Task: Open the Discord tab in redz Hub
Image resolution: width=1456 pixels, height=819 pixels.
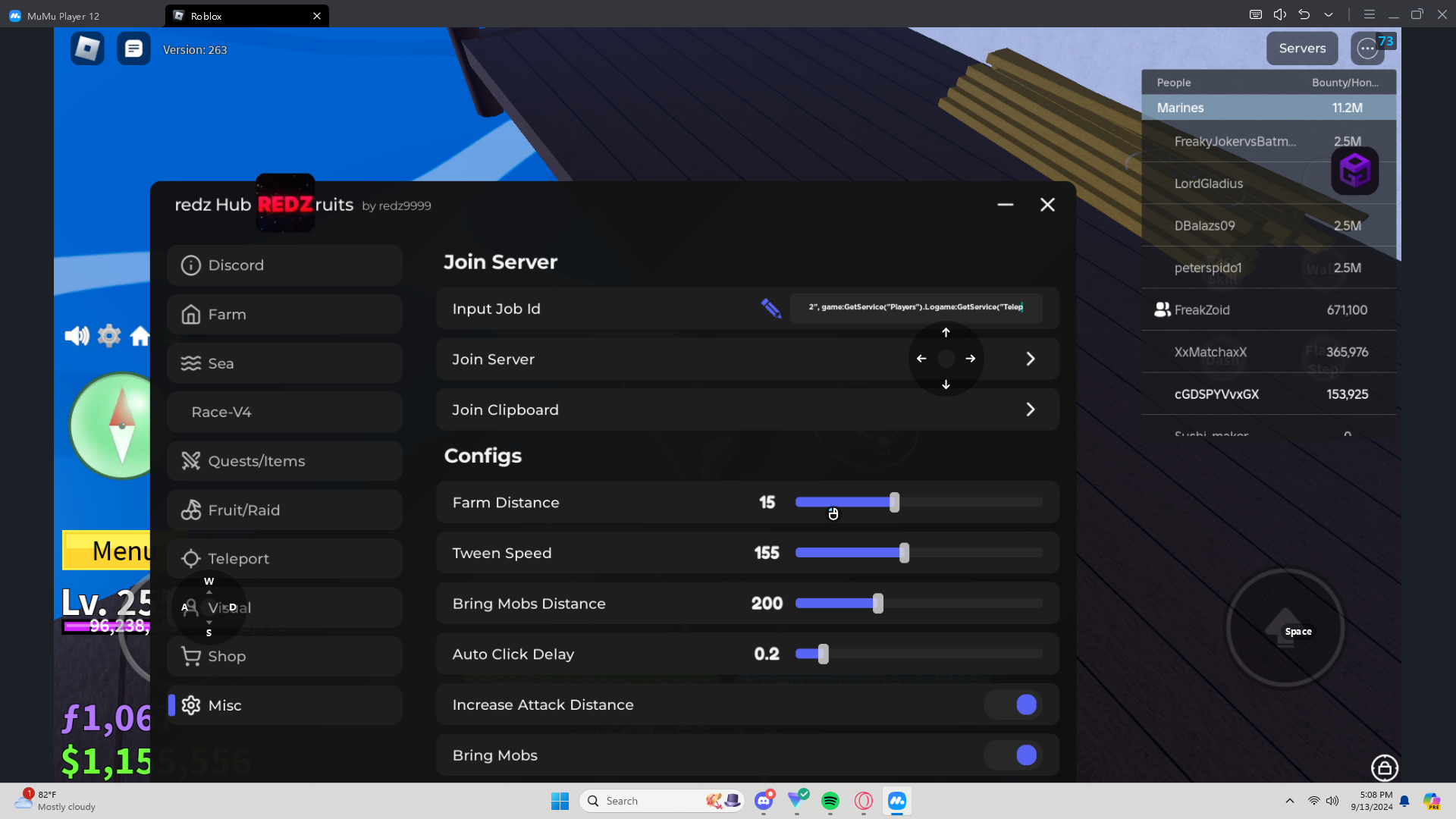Action: 284,265
